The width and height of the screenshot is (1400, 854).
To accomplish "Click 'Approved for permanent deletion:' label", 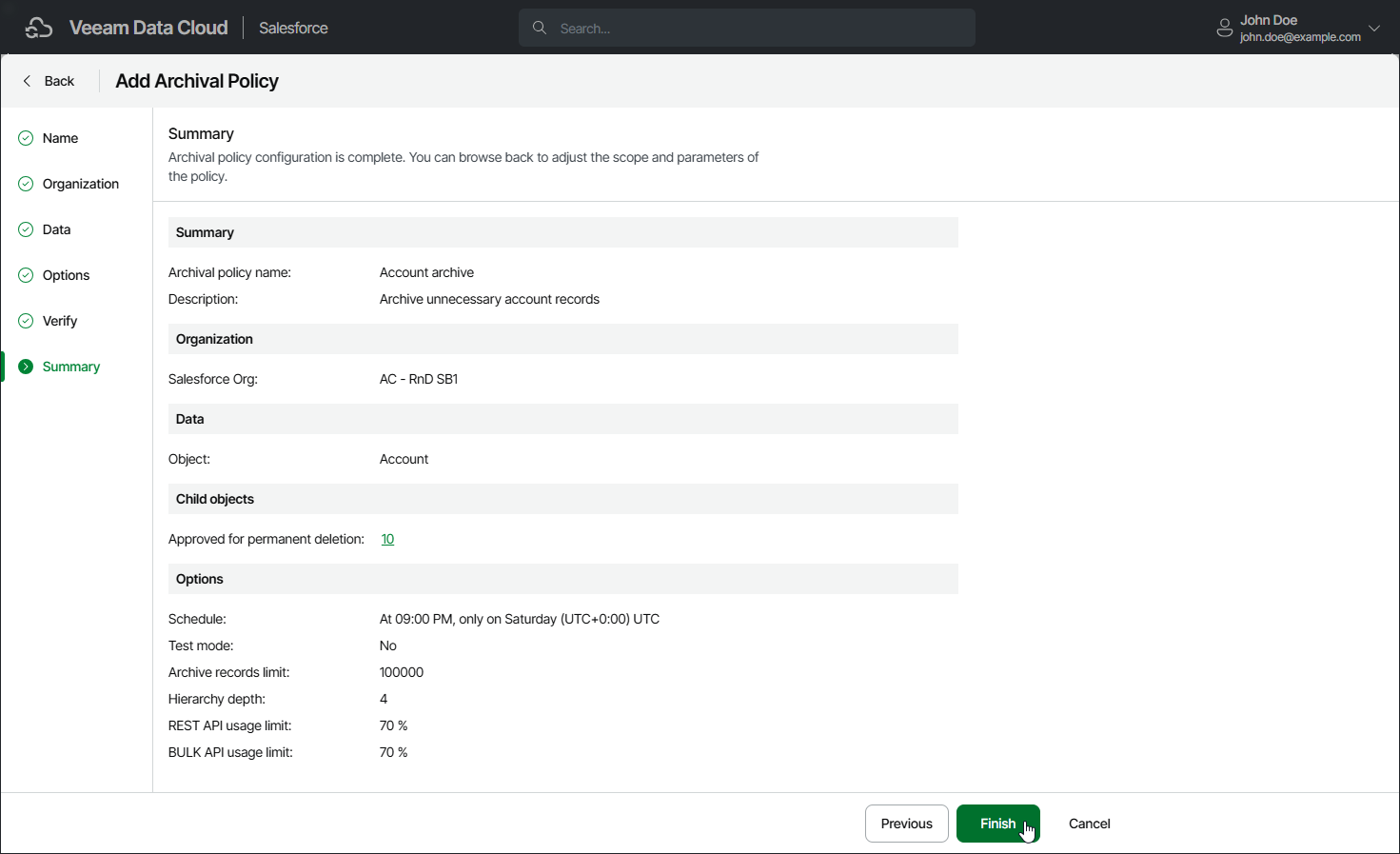I will coord(266,539).
